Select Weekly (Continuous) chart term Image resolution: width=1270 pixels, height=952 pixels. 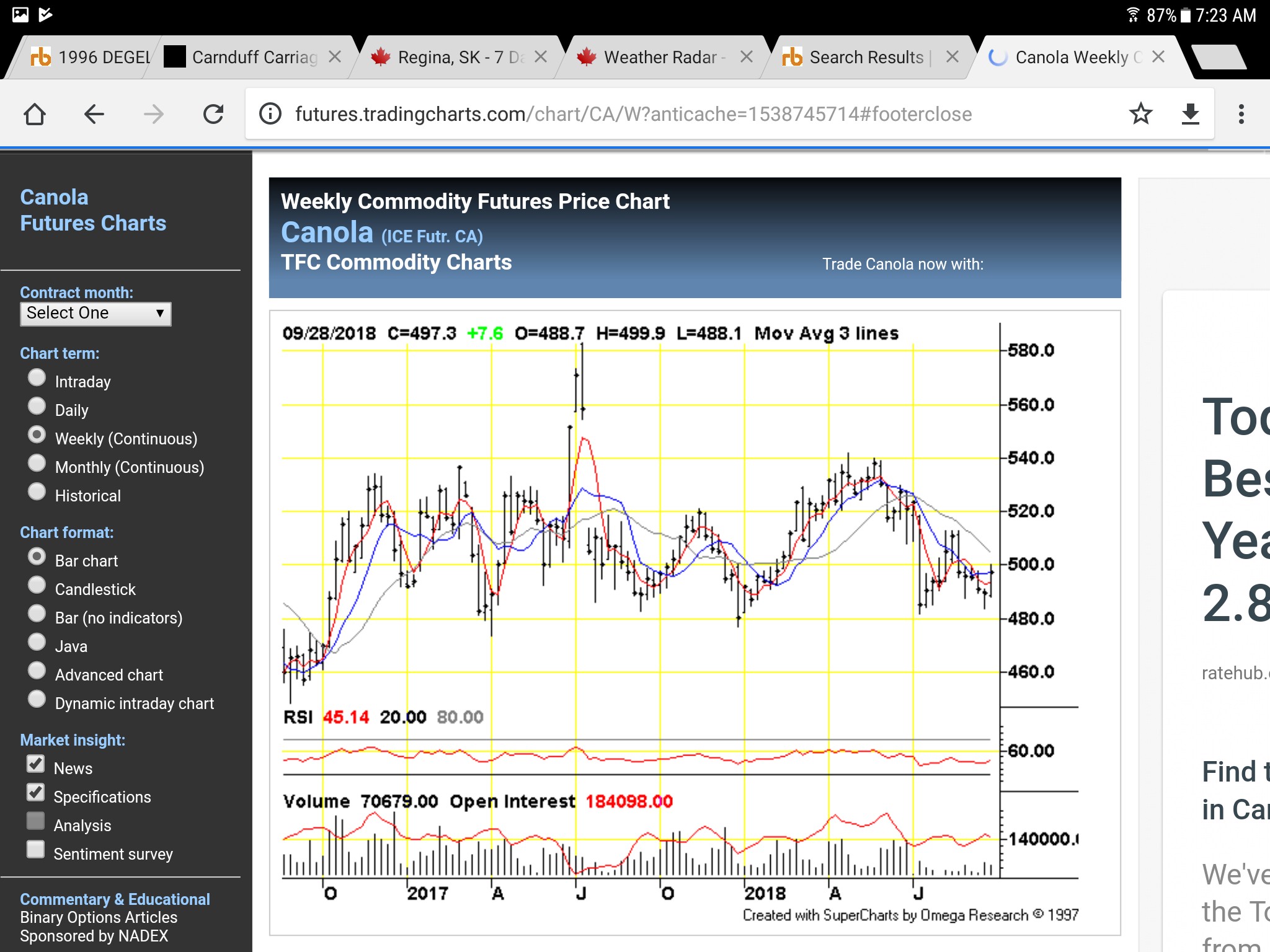click(37, 434)
